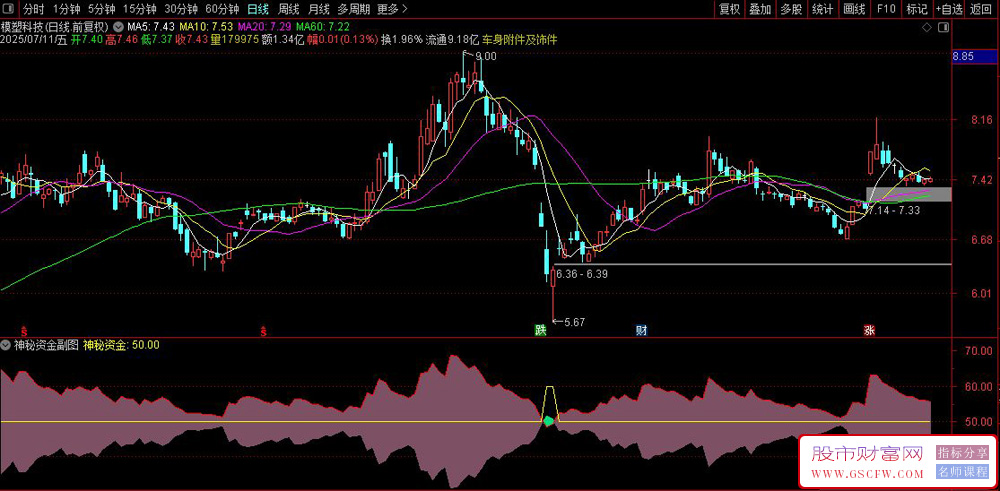
Task: Select the 5分钟 period tab
Action: tap(101, 9)
